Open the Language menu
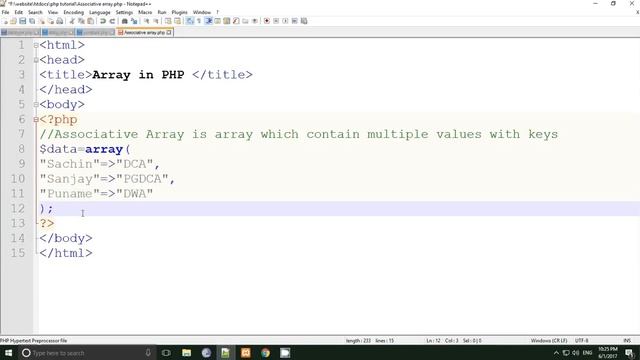This screenshot has width=640, height=360. [100, 12]
